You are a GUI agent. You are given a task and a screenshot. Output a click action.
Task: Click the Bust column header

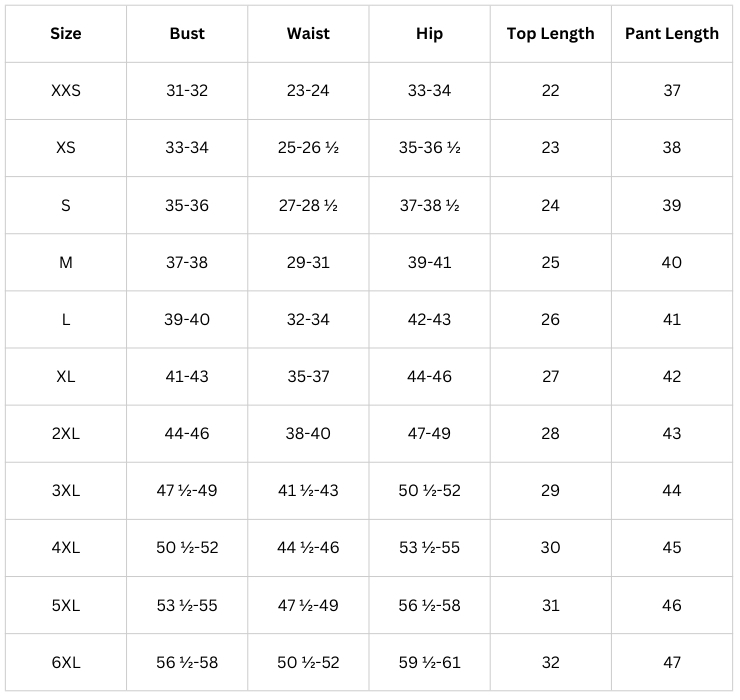pyautogui.click(x=187, y=34)
